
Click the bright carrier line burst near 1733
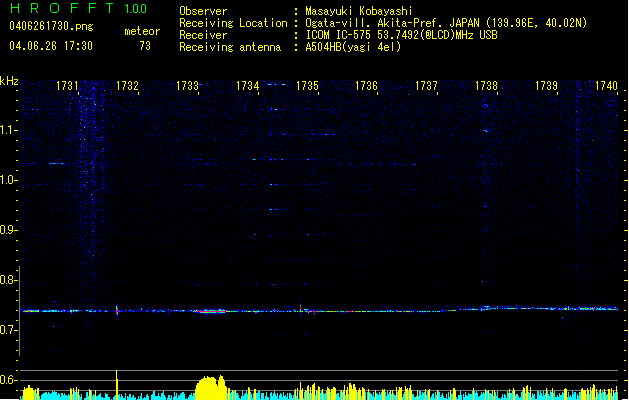click(210, 311)
